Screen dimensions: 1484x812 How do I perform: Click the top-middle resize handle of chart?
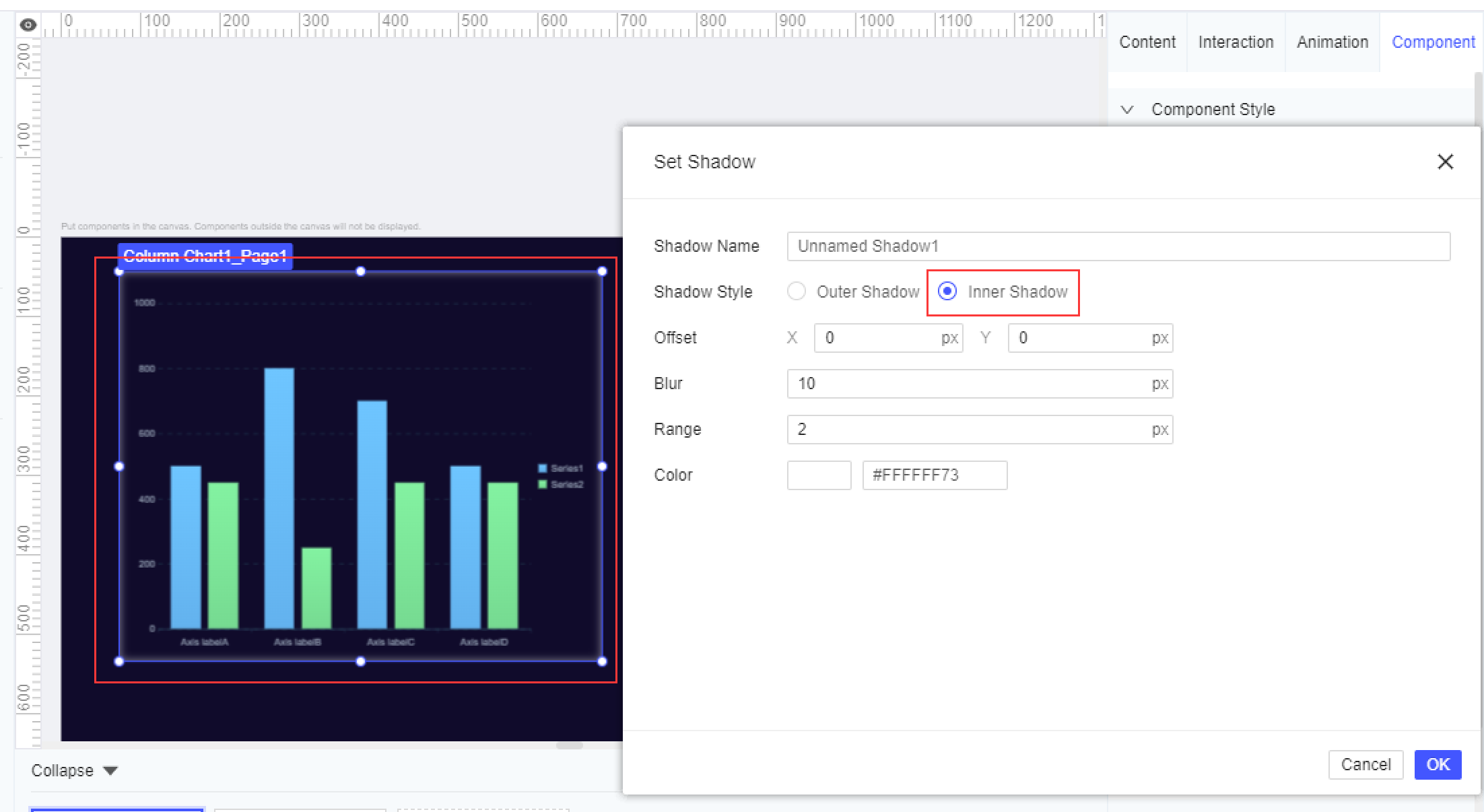tap(360, 271)
